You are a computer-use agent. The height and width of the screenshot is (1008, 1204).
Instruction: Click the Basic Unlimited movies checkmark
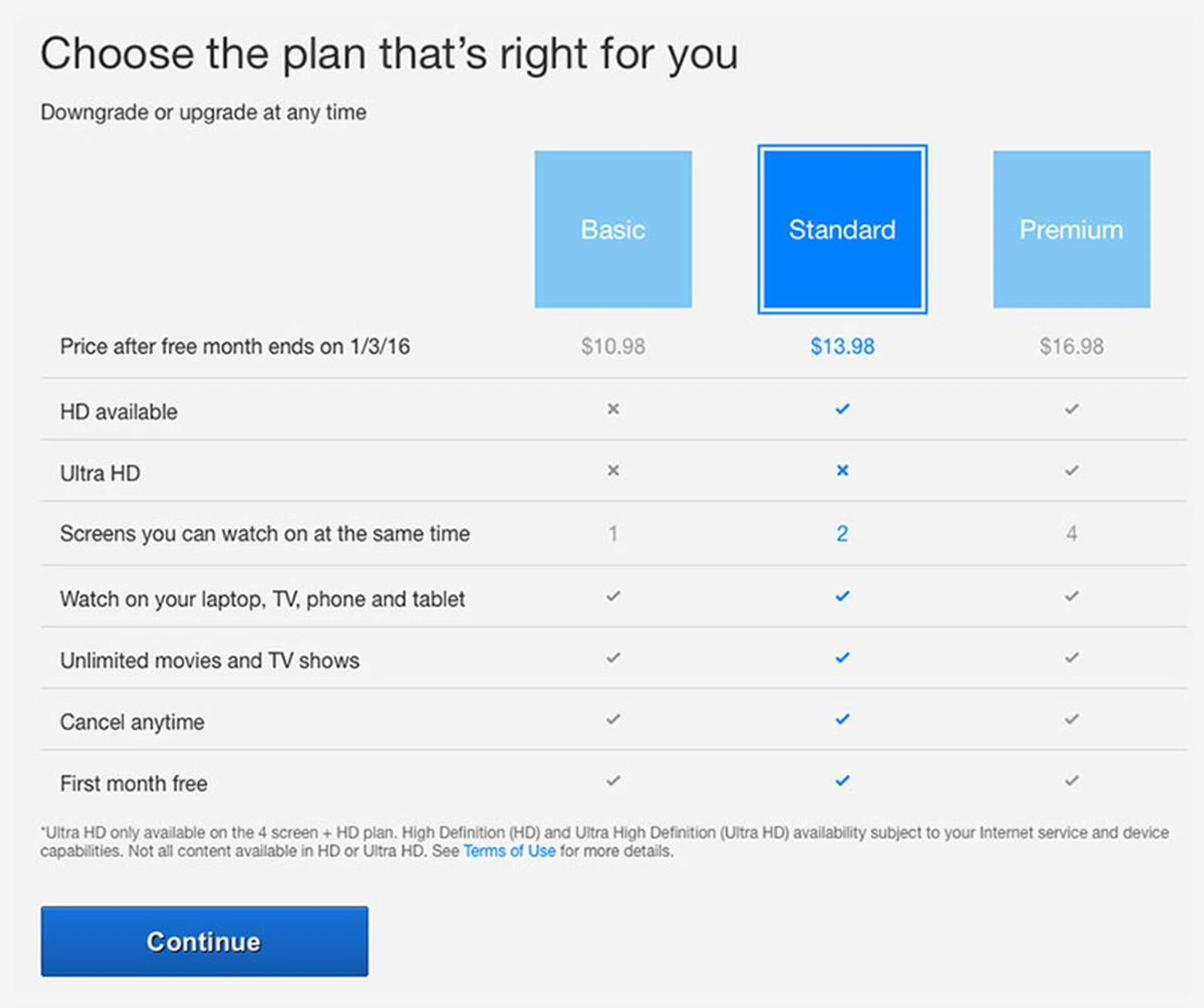613,658
